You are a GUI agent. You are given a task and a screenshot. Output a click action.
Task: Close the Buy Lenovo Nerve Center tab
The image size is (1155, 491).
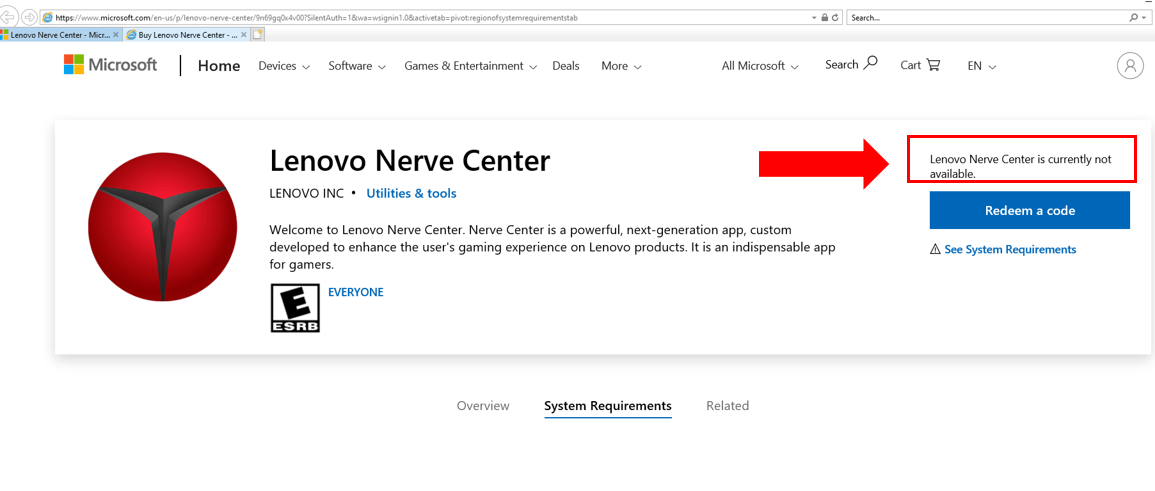coord(243,35)
